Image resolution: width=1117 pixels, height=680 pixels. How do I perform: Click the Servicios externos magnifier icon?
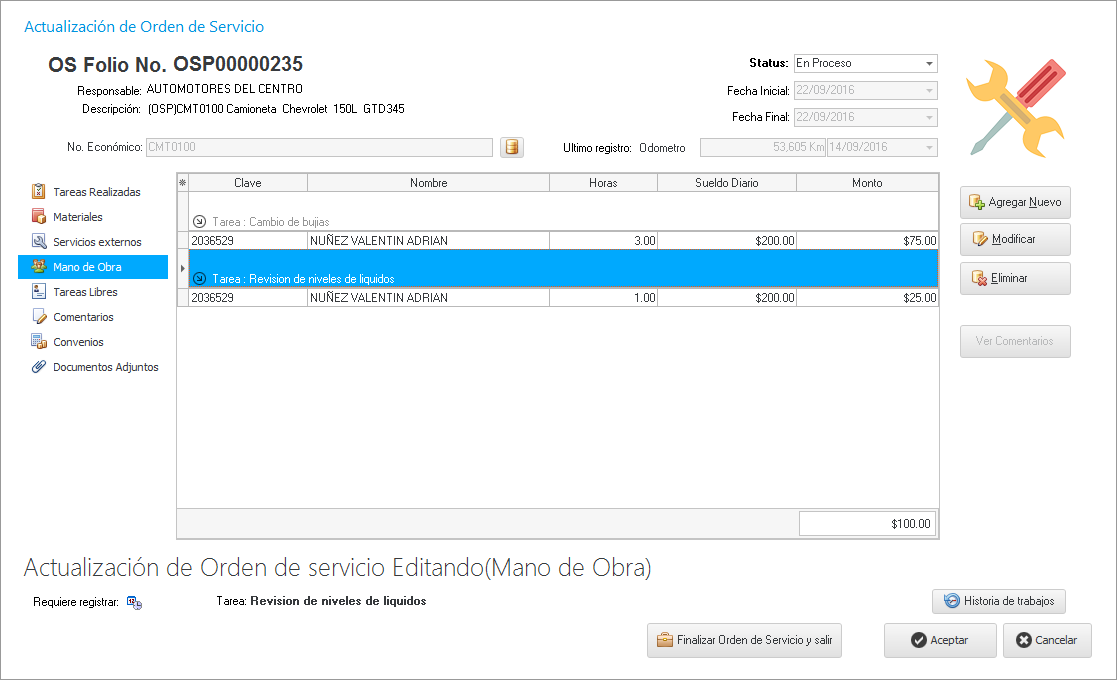click(39, 242)
